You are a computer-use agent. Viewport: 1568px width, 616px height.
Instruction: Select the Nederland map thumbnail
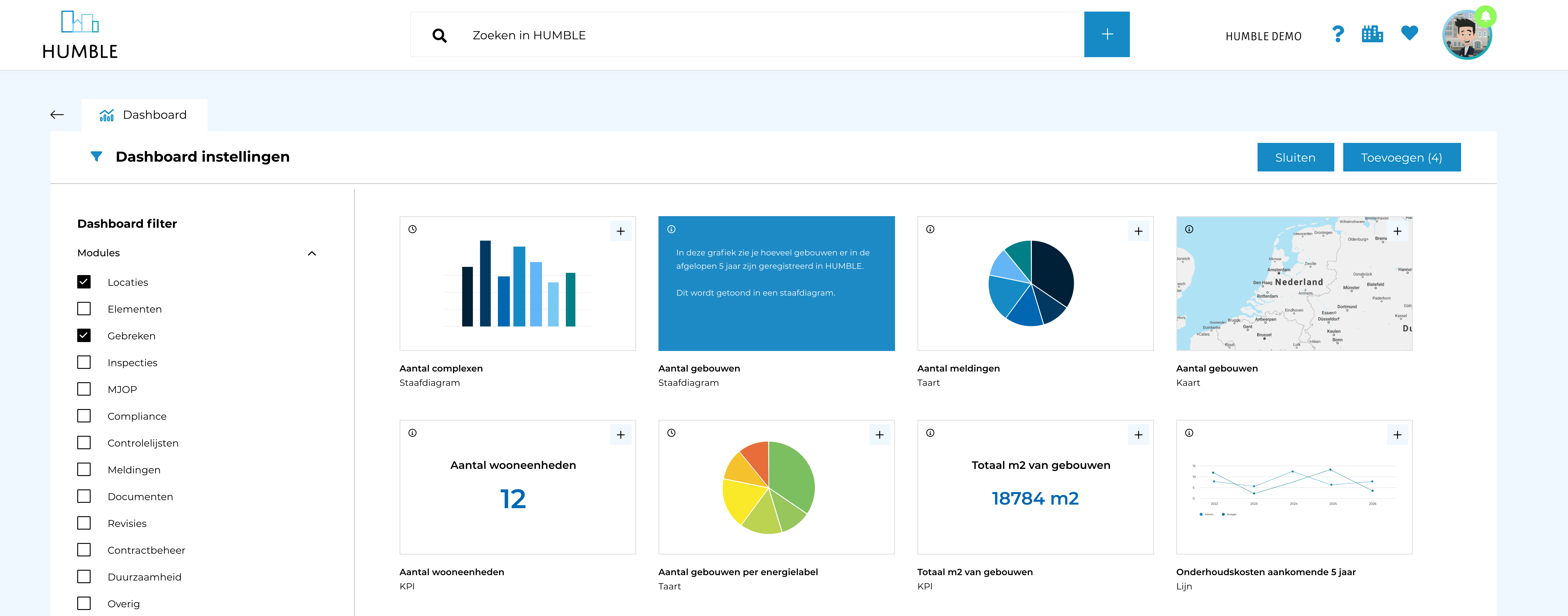click(x=1294, y=284)
